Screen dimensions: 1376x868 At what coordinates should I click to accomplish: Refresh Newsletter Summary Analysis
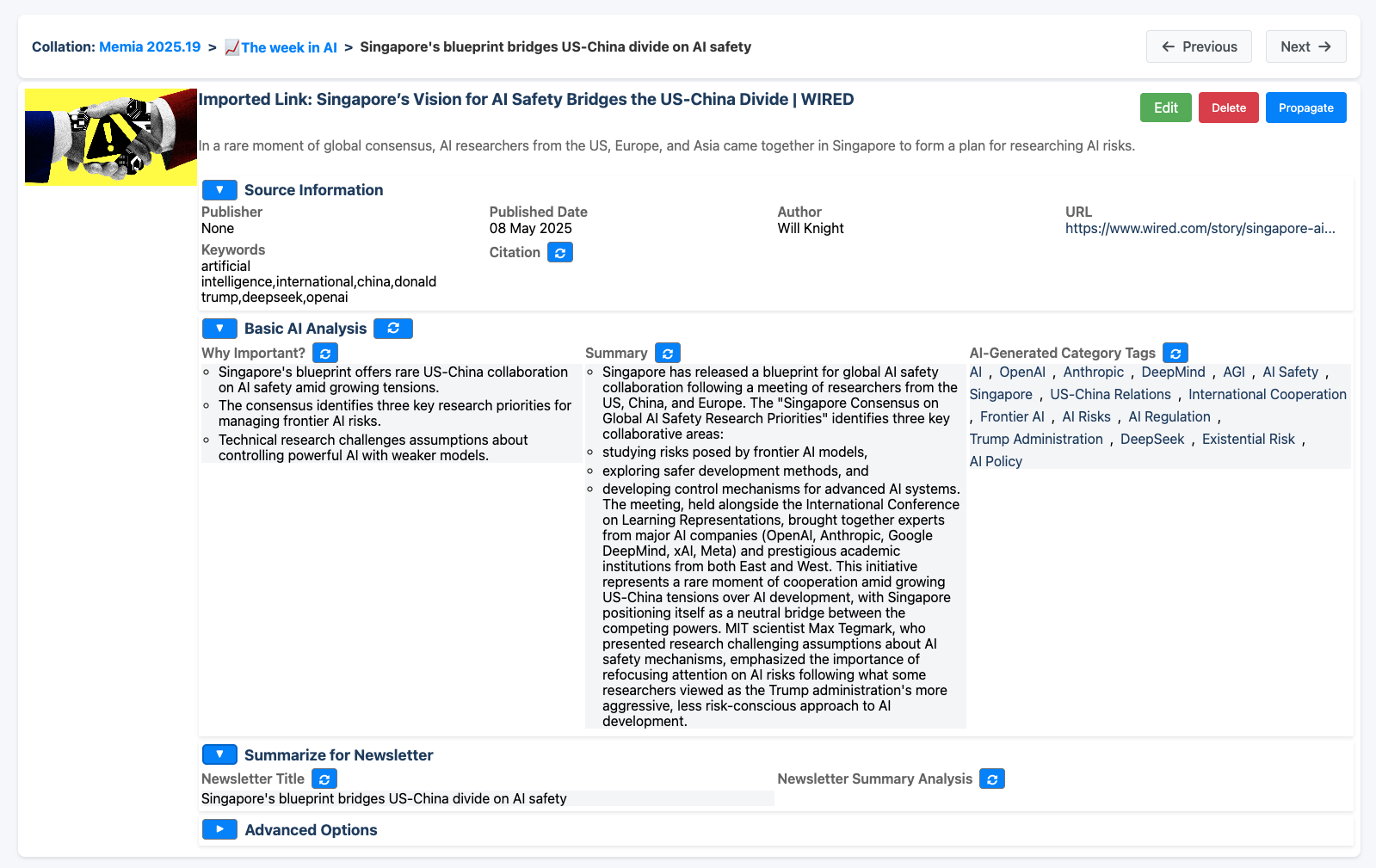[991, 779]
